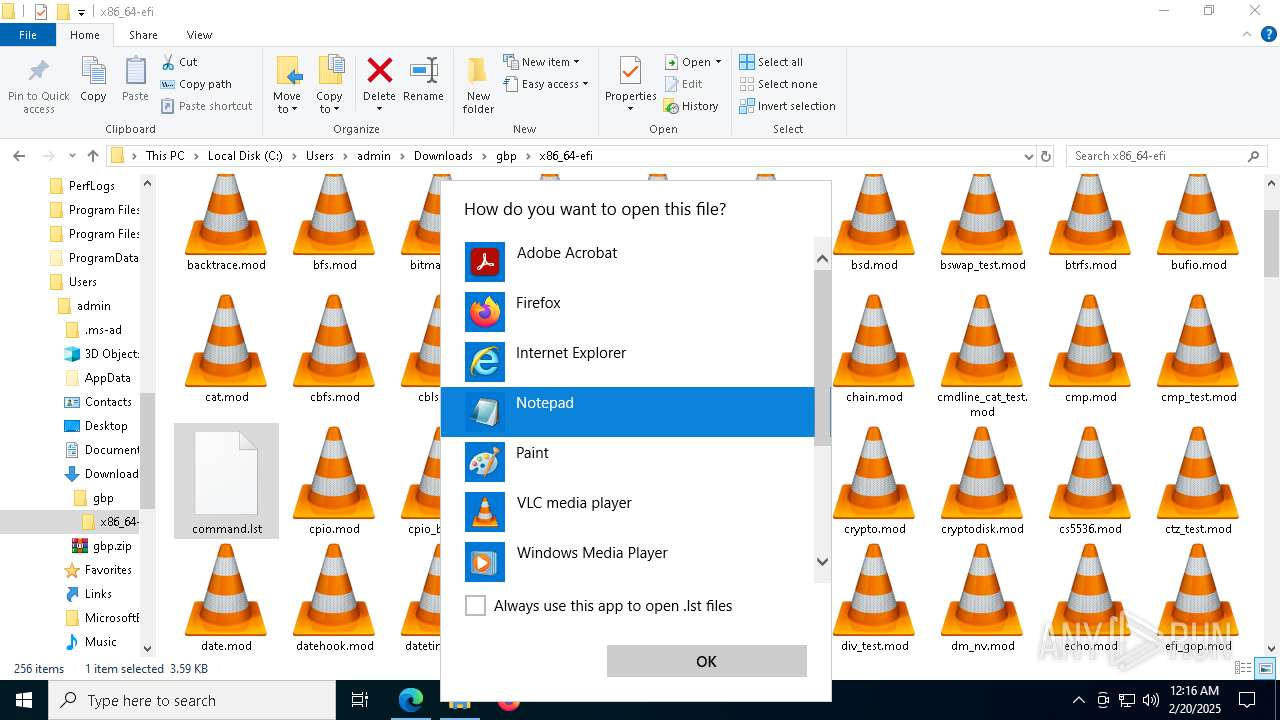Click Paste shortcut in ribbon
Image resolution: width=1280 pixels, height=720 pixels.
[x=206, y=106]
